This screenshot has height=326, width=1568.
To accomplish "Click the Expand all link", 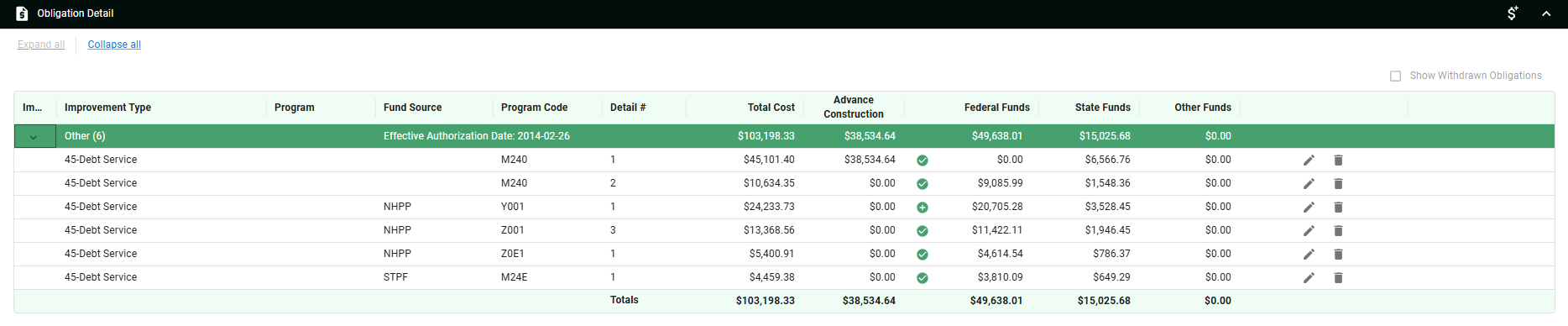I will pyautogui.click(x=41, y=45).
